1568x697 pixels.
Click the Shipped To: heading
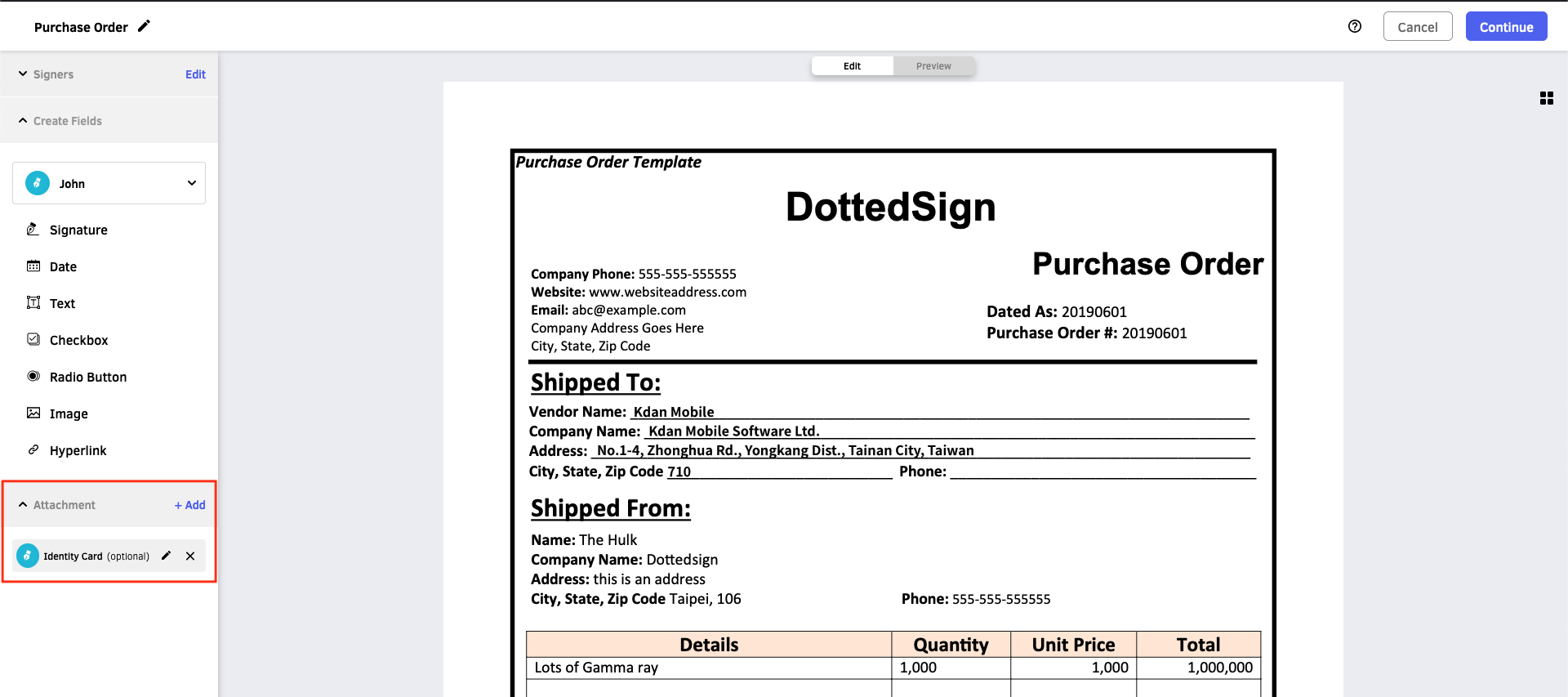pos(595,382)
